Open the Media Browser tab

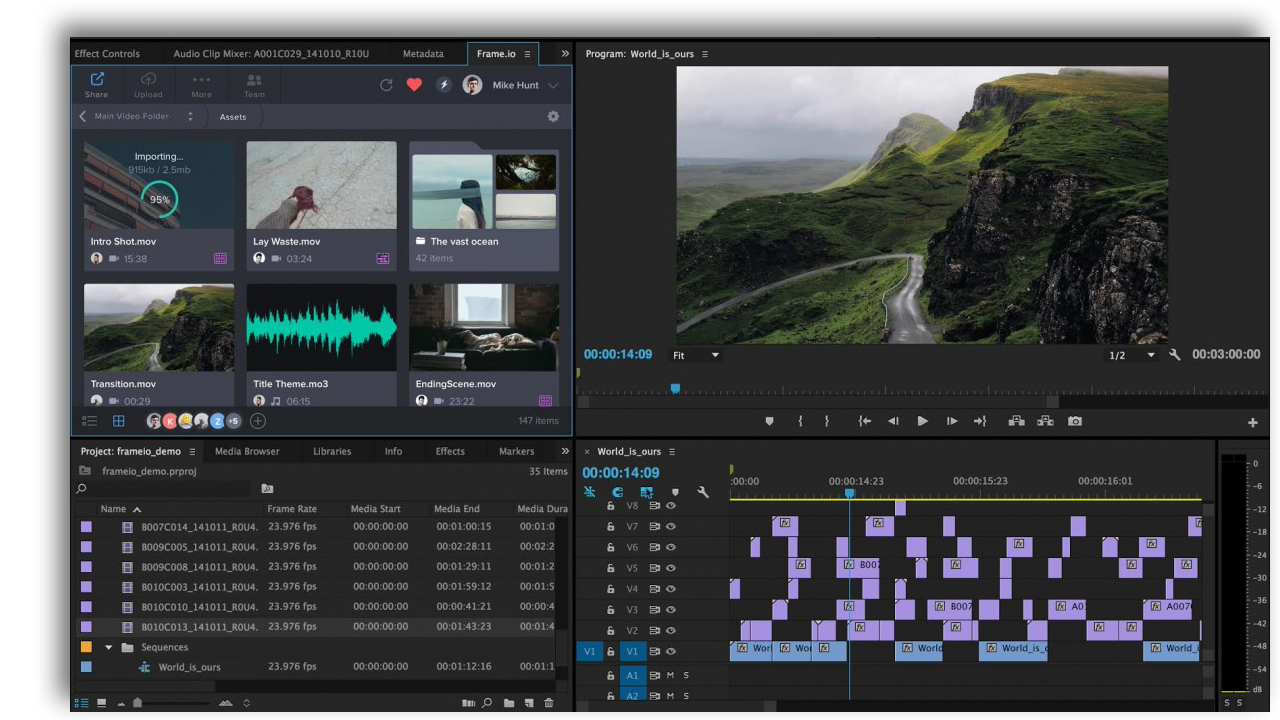[x=247, y=451]
